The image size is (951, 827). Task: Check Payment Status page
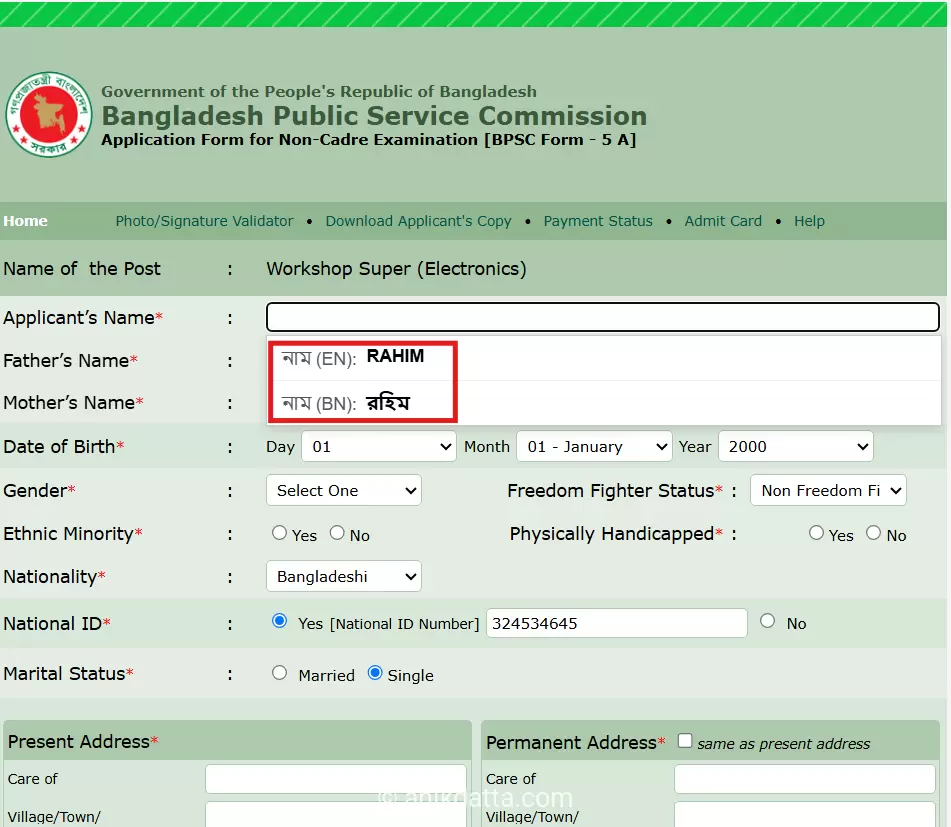click(x=598, y=221)
